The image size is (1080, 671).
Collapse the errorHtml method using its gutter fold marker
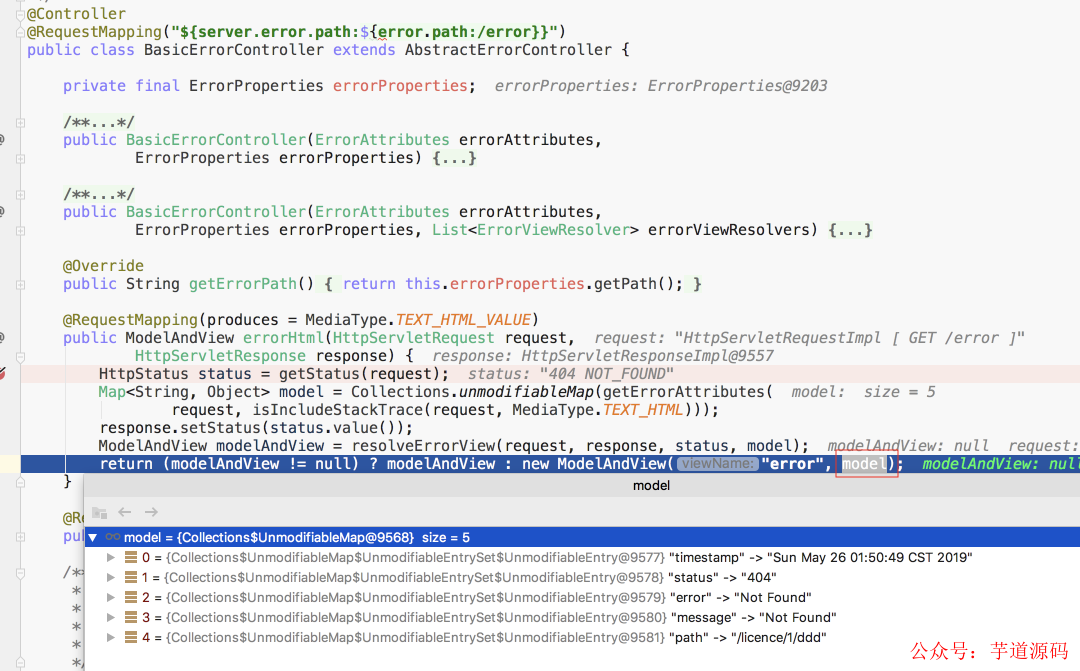[21, 357]
